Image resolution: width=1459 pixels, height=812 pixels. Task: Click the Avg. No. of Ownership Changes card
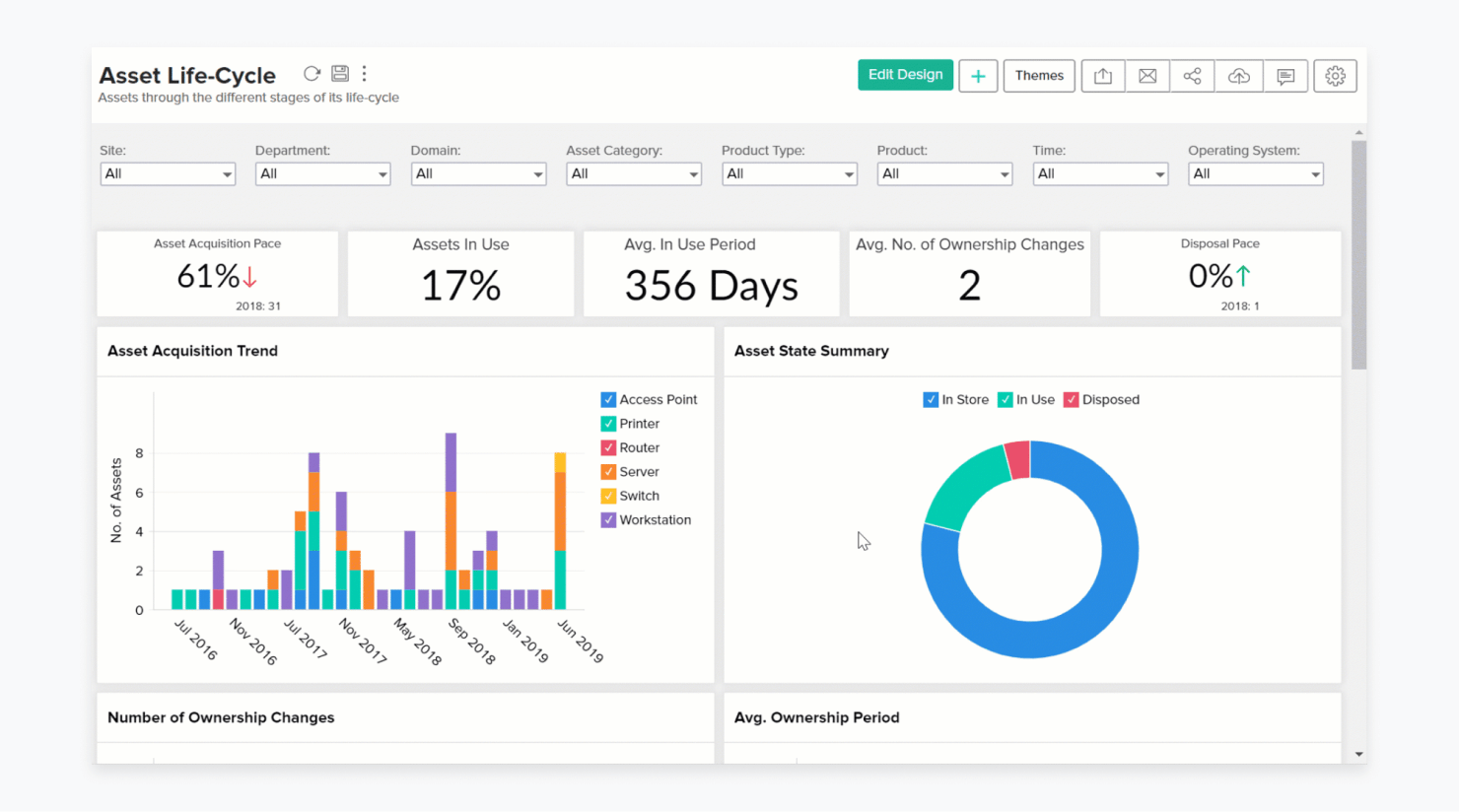(x=970, y=274)
